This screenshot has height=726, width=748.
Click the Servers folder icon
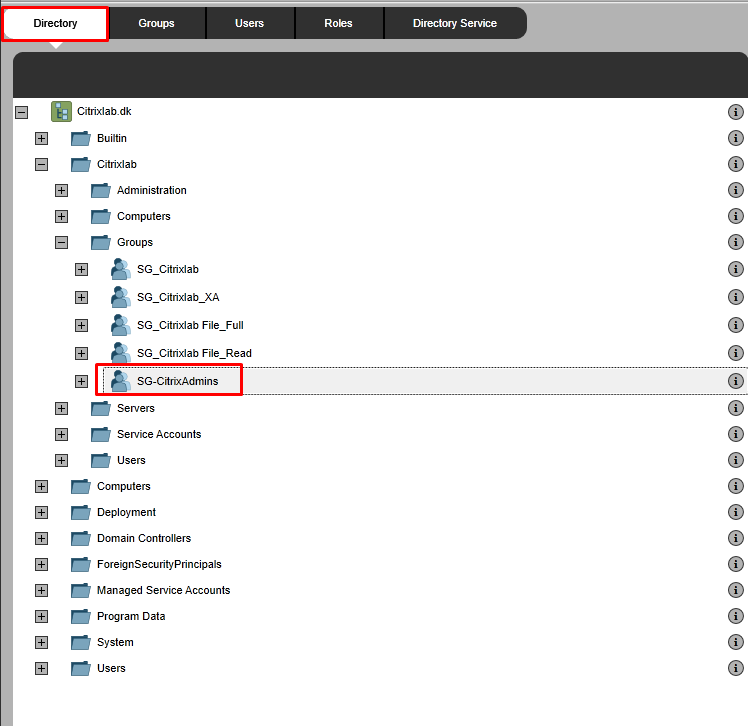101,409
